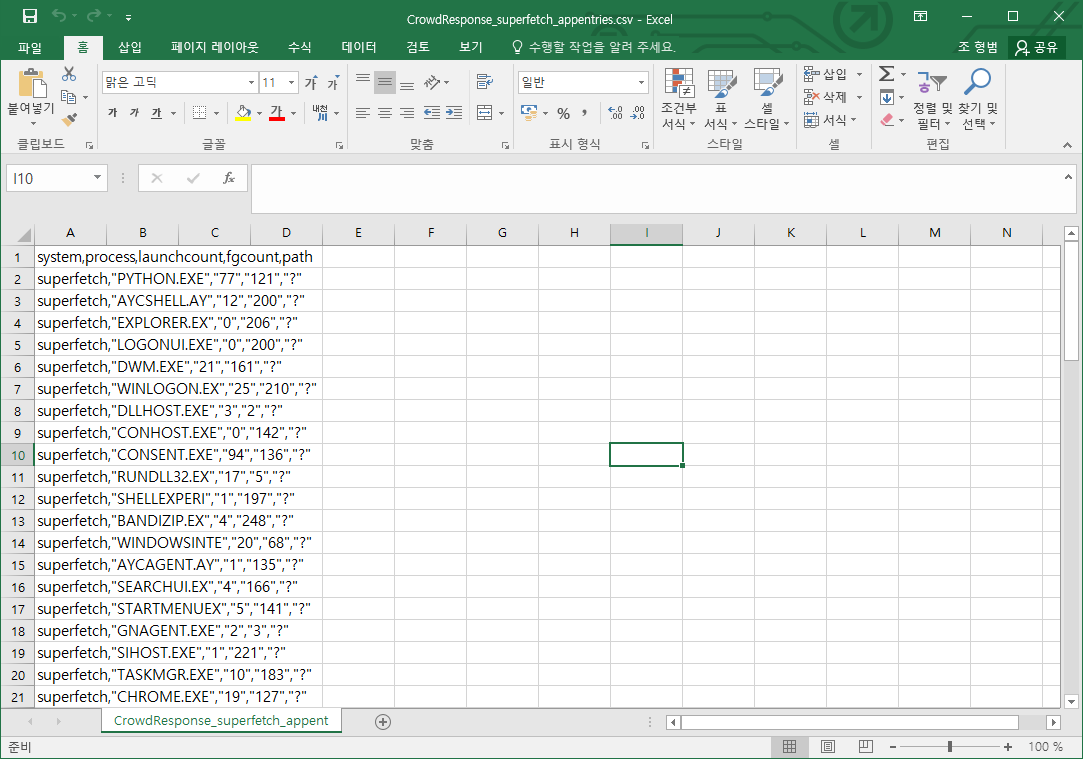Select the Format Painter brush icon
Image resolution: width=1083 pixels, height=759 pixels.
pyautogui.click(x=69, y=119)
